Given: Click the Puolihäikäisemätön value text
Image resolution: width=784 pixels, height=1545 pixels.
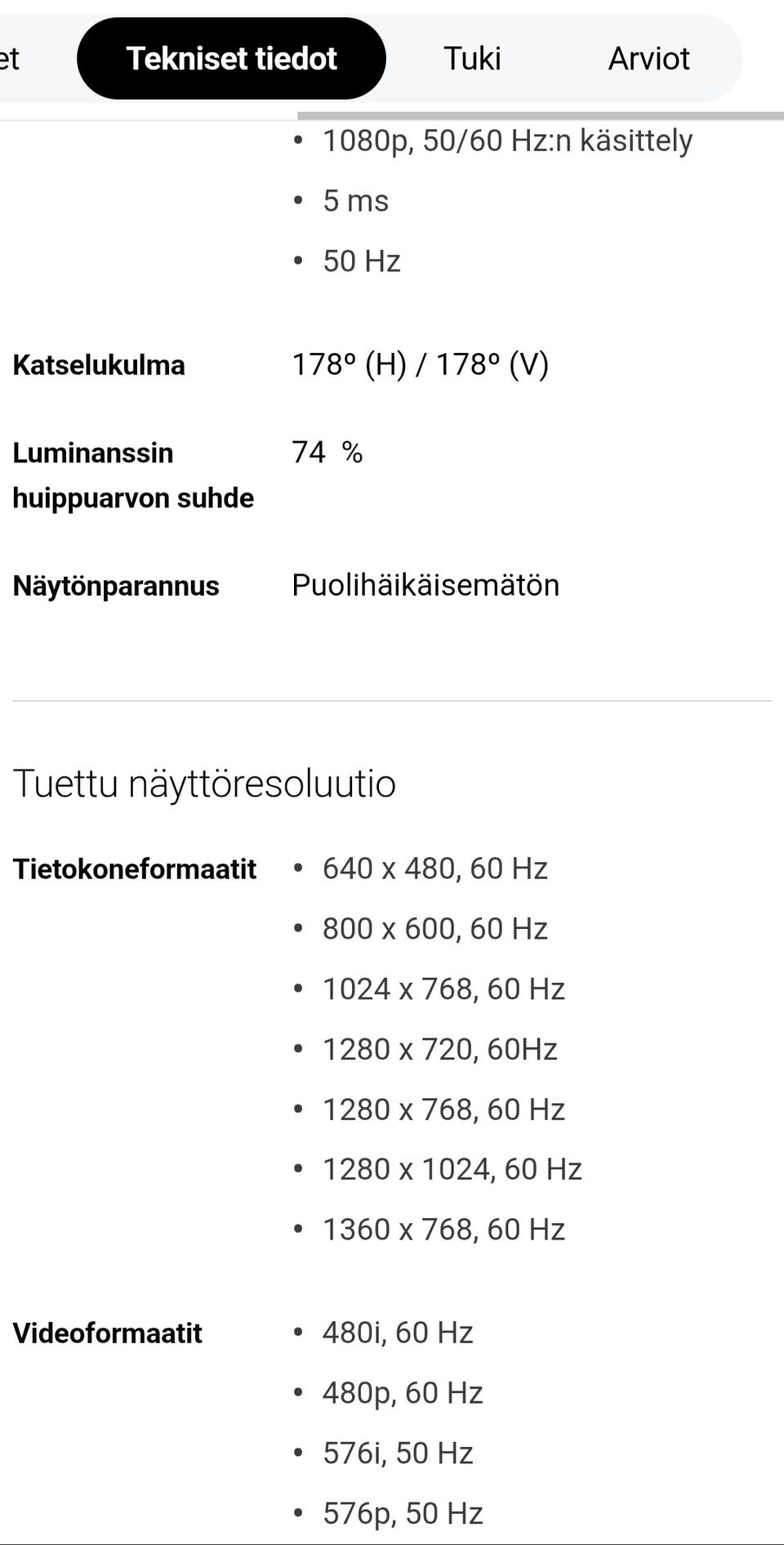Looking at the screenshot, I should (425, 585).
